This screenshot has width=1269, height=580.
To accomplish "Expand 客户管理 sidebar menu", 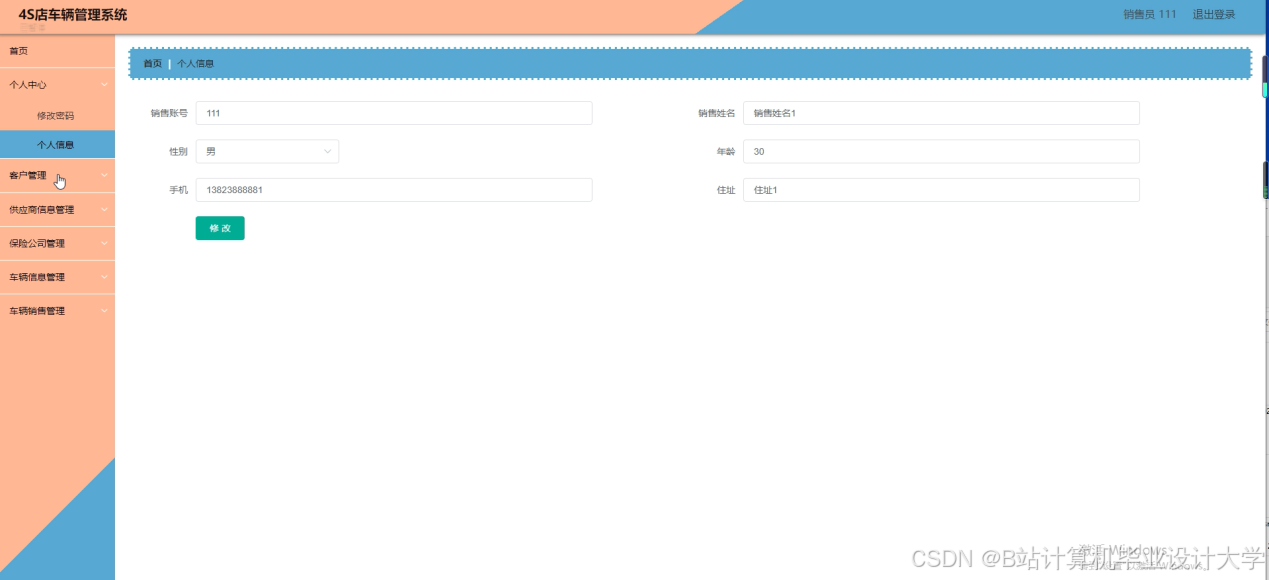I will click(x=57, y=175).
